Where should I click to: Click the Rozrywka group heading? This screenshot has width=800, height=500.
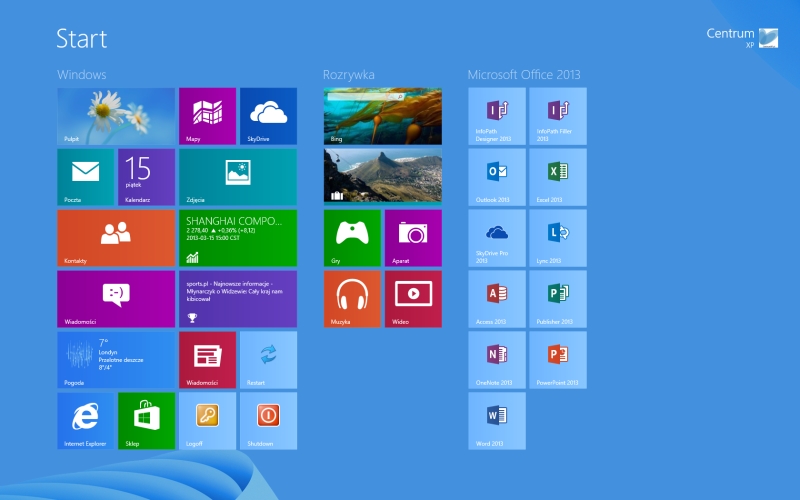[x=348, y=75]
